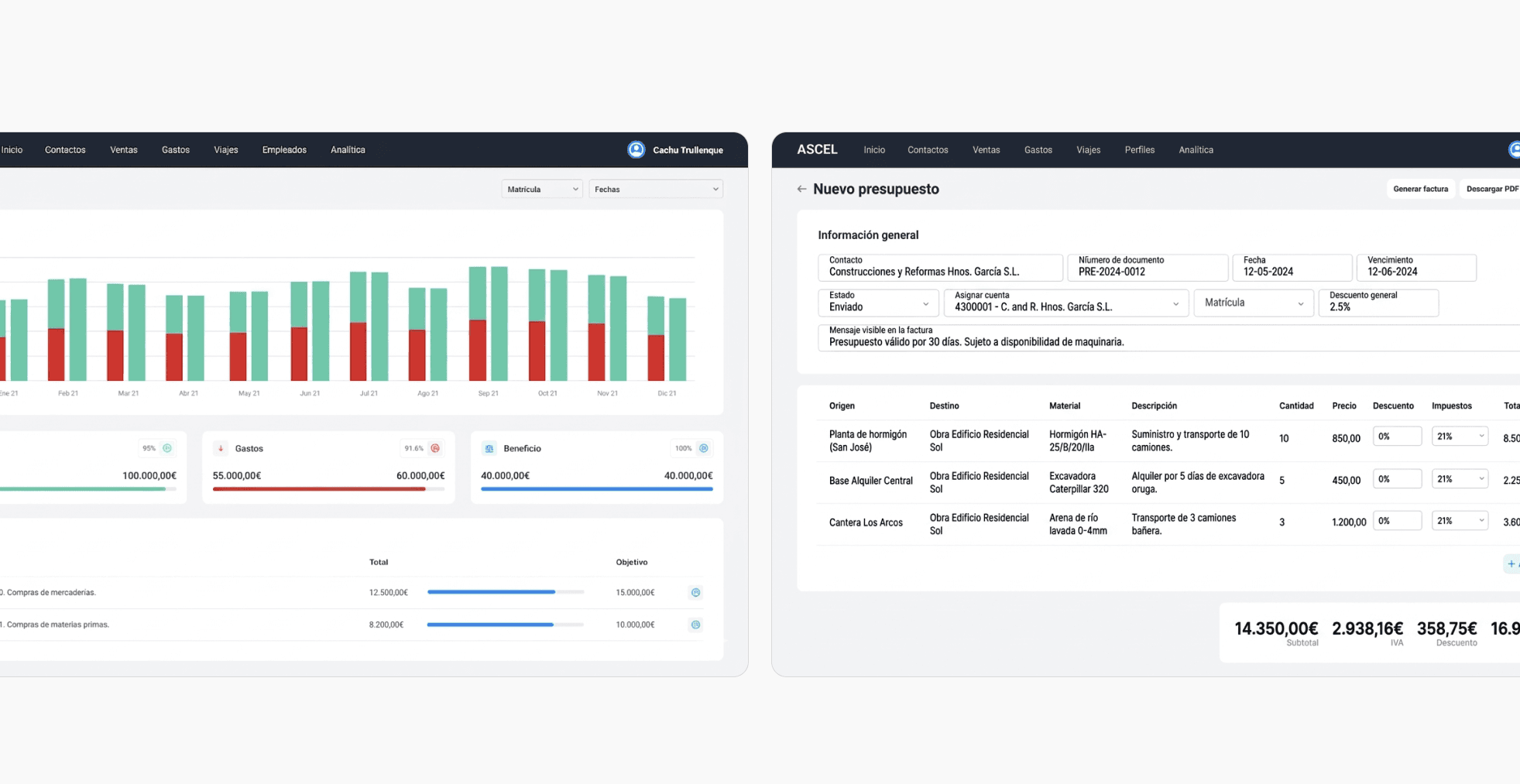The height and width of the screenshot is (784, 1520).
Task: Open Impuestos 21% dropdown for Cantera Los Arcos
Action: coord(1460,521)
